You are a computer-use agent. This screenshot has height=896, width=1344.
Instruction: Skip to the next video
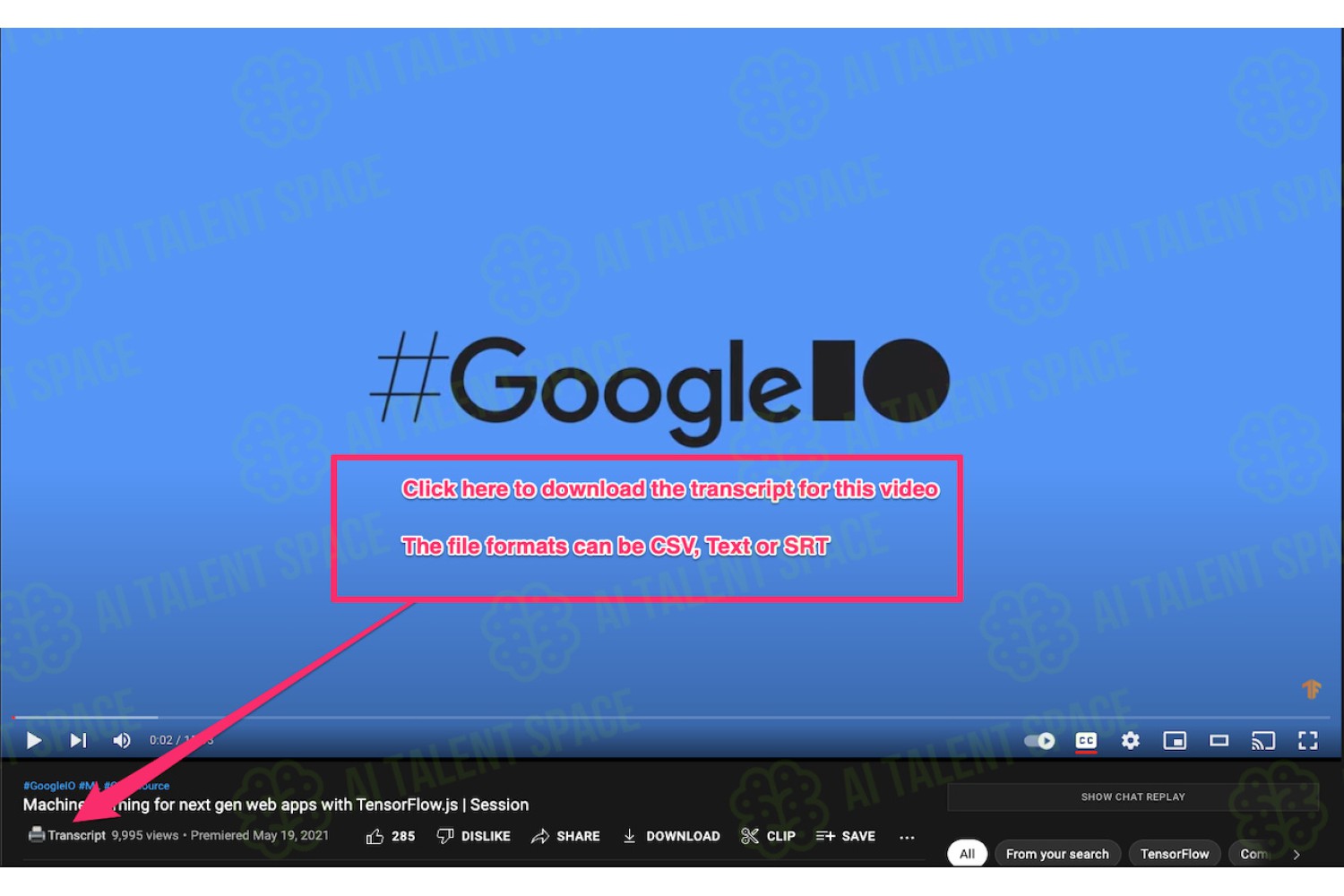coord(79,740)
